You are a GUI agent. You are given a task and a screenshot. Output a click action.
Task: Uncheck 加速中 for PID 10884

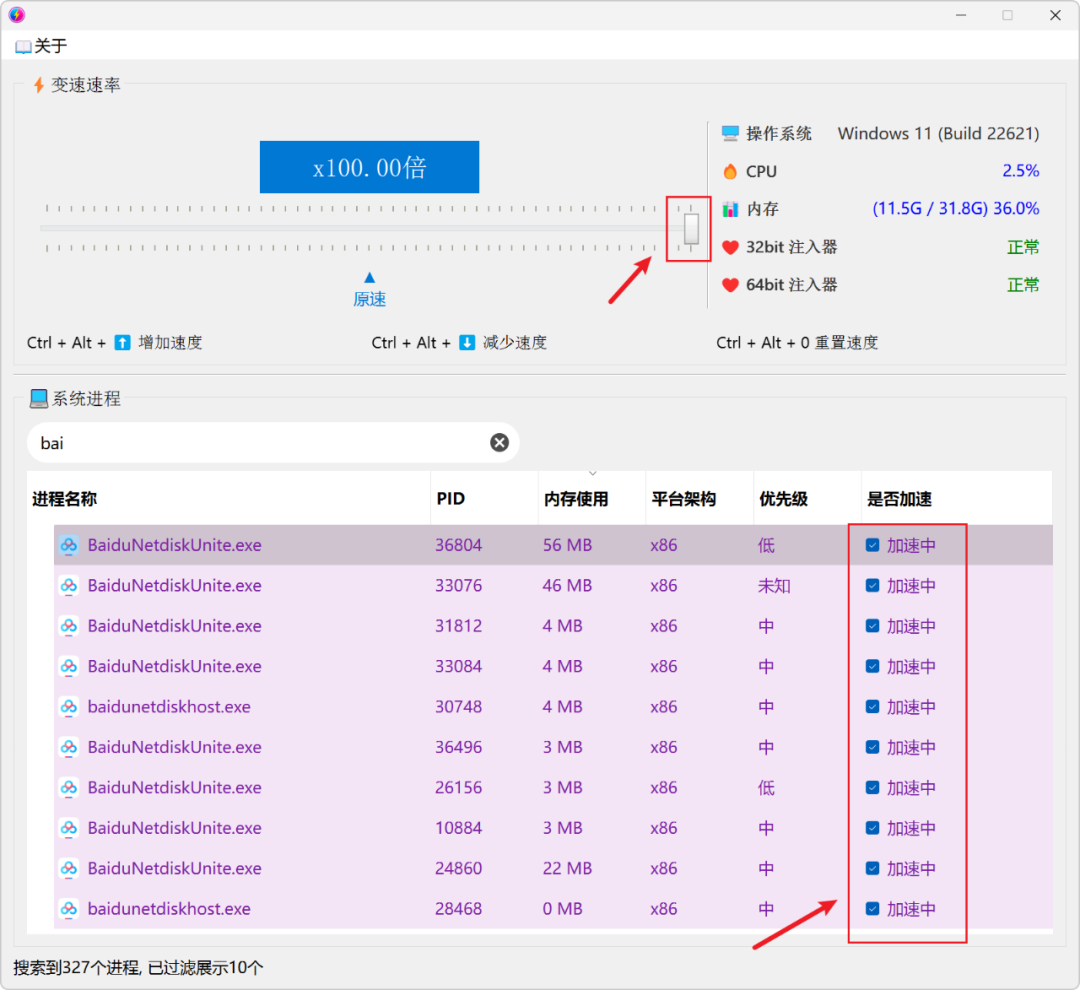pyautogui.click(x=872, y=827)
